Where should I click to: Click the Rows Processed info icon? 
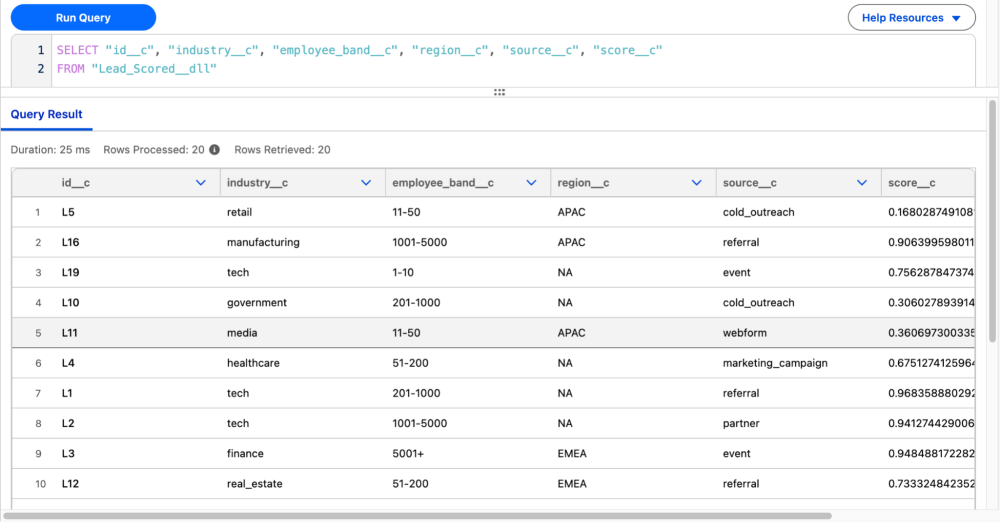(x=214, y=149)
